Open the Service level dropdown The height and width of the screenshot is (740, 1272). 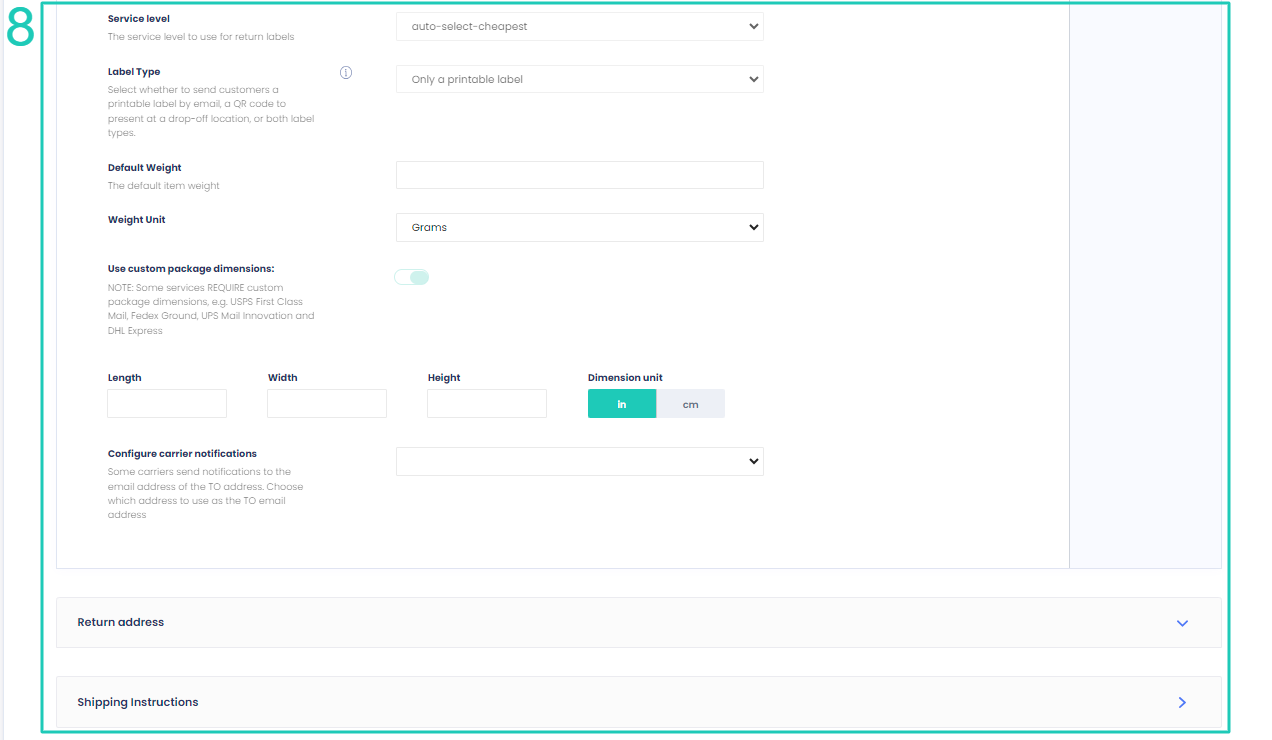coord(580,27)
